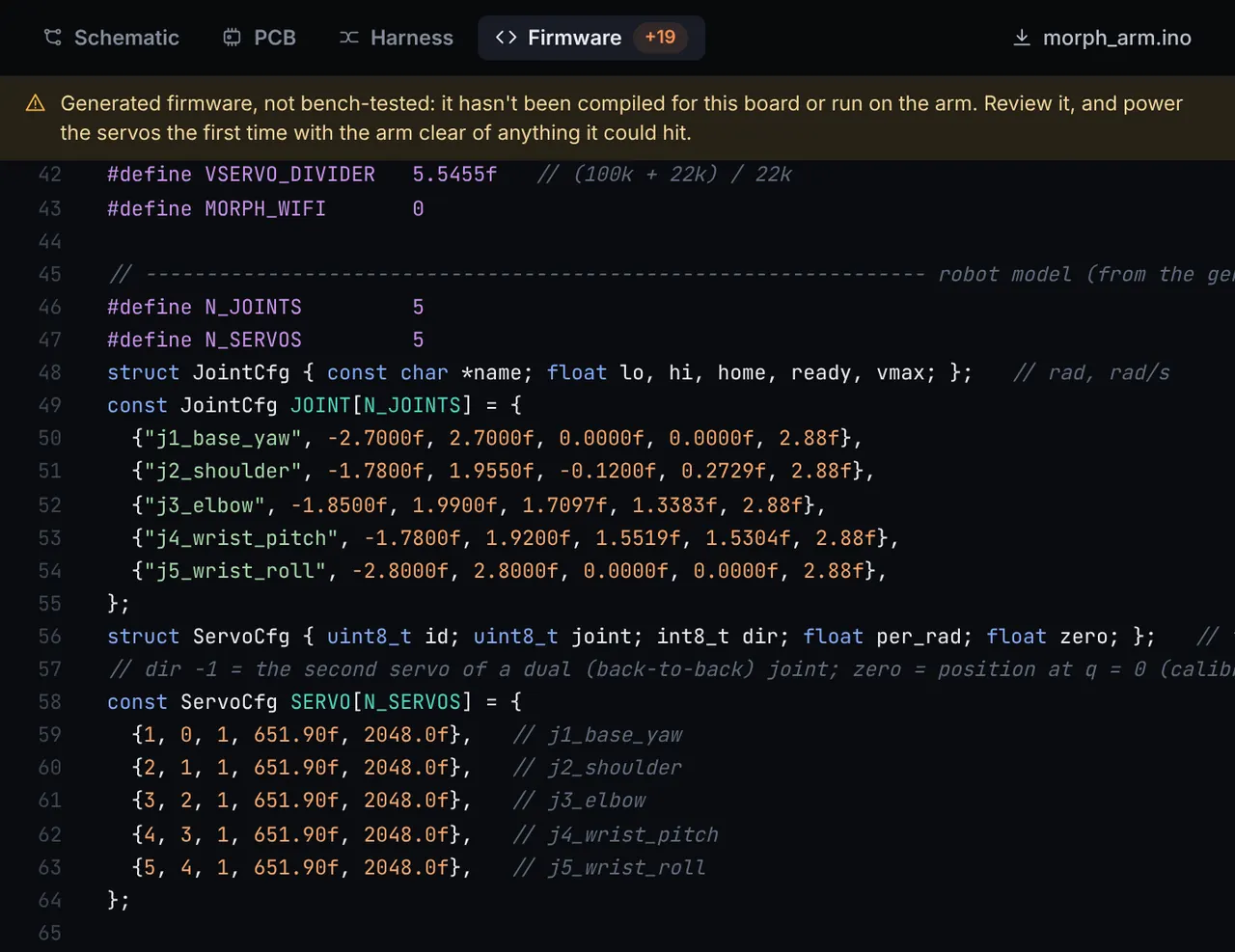Image resolution: width=1235 pixels, height=952 pixels.
Task: Click line number 55 in the gutter
Action: pyautogui.click(x=49, y=603)
